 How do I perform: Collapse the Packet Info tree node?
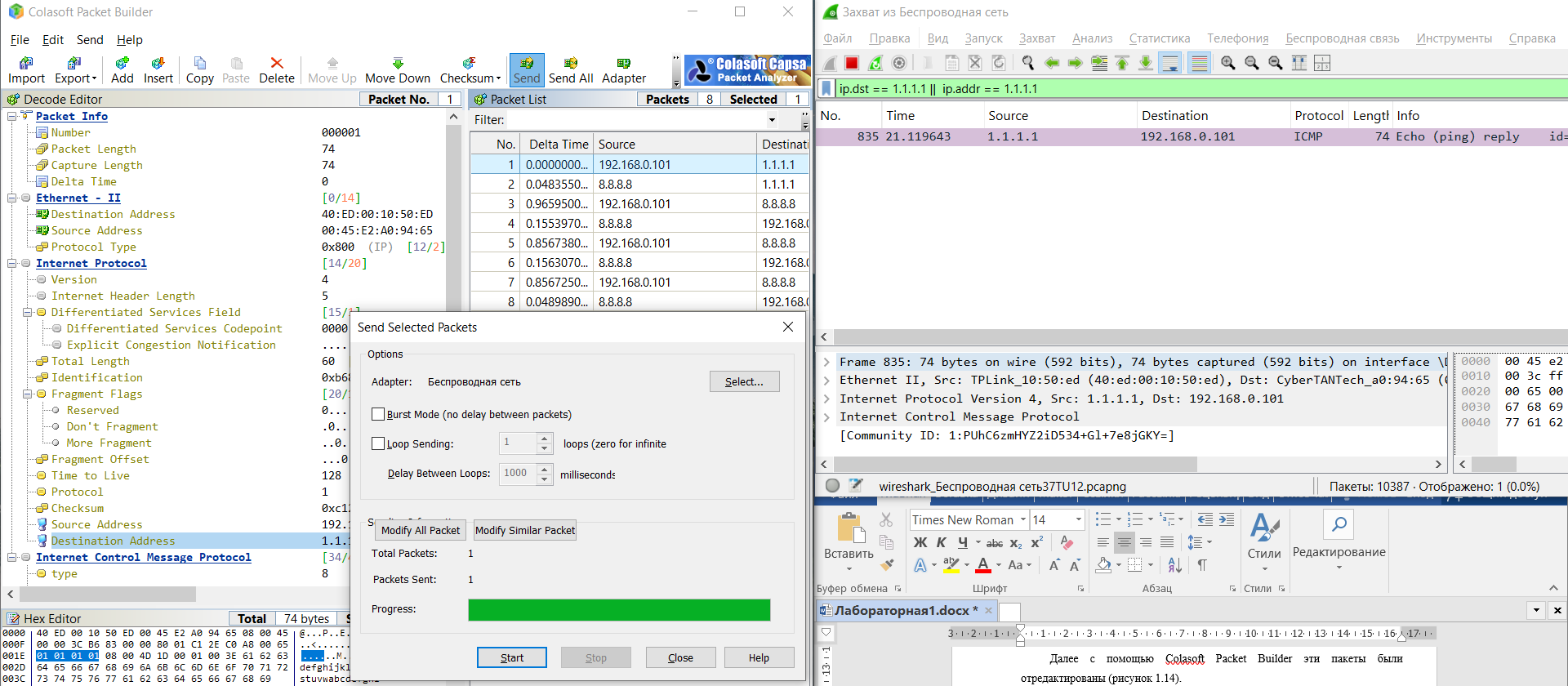(x=11, y=116)
